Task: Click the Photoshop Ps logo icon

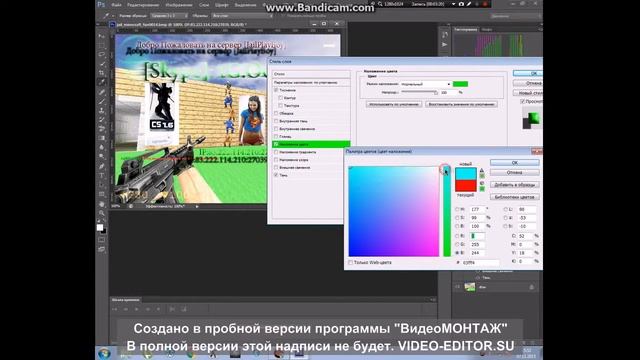Action: [101, 4]
